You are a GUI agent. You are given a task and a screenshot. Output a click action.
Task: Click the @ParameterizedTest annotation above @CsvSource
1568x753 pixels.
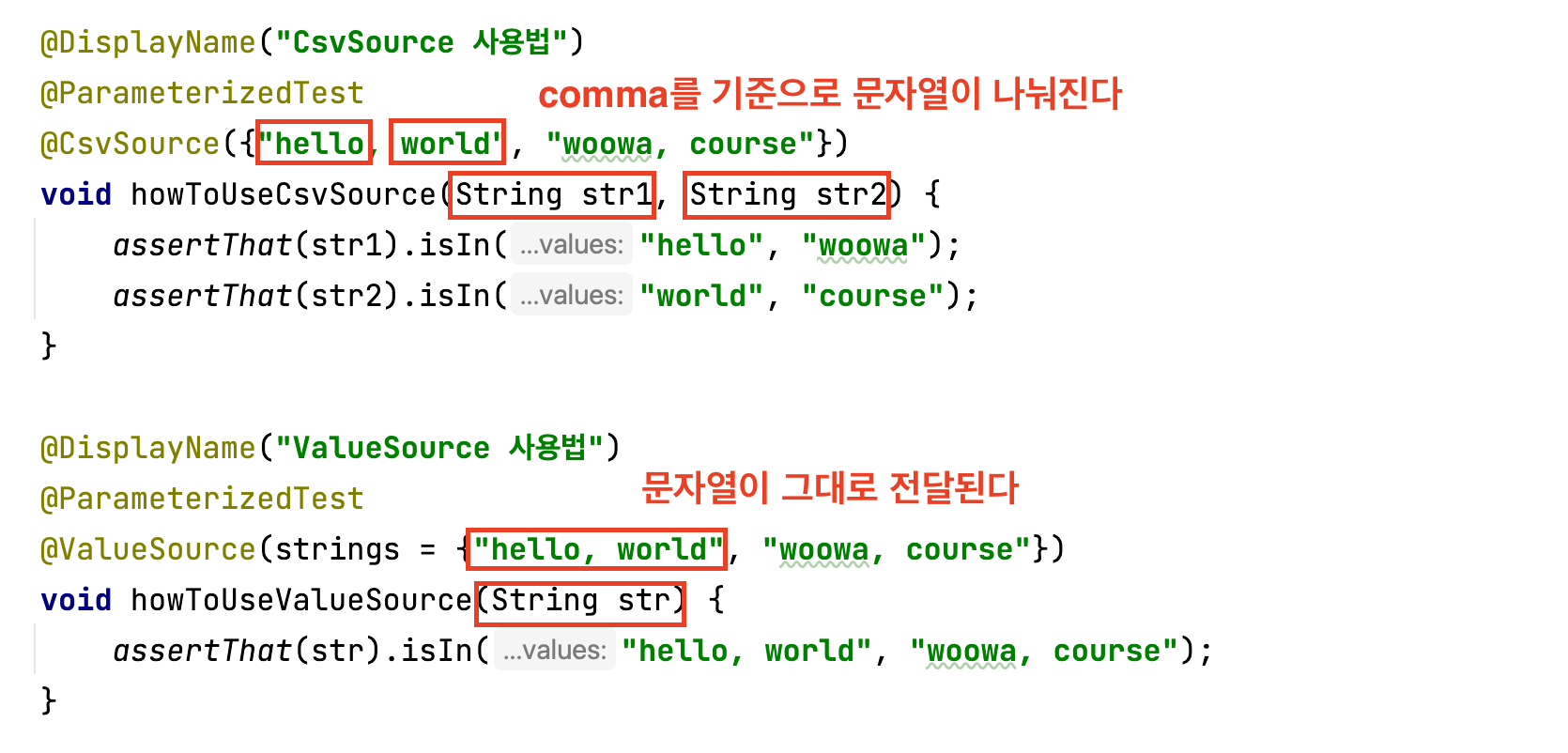(202, 93)
